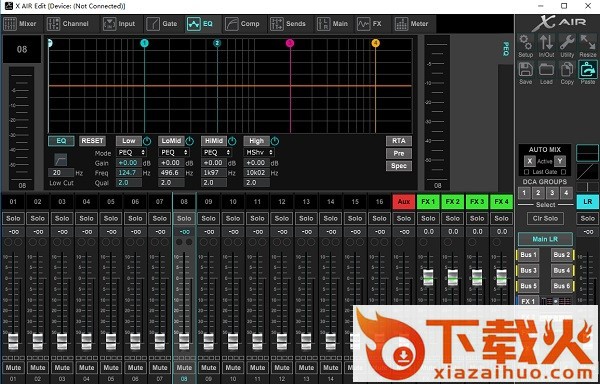Toggle Auto Mix group X
The height and width of the screenshot is (384, 600).
pos(529,161)
